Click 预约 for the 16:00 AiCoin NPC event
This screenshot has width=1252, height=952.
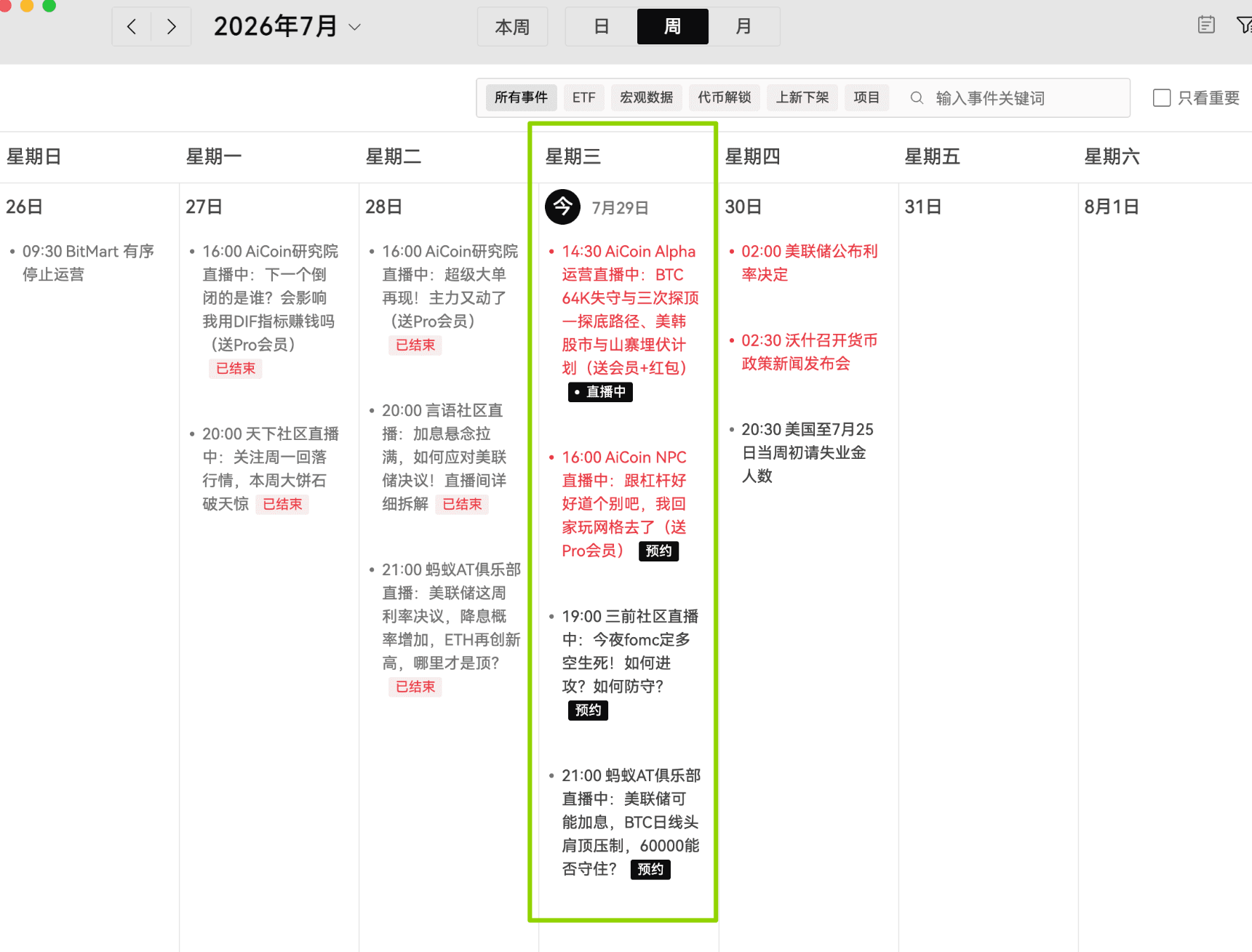click(x=658, y=551)
